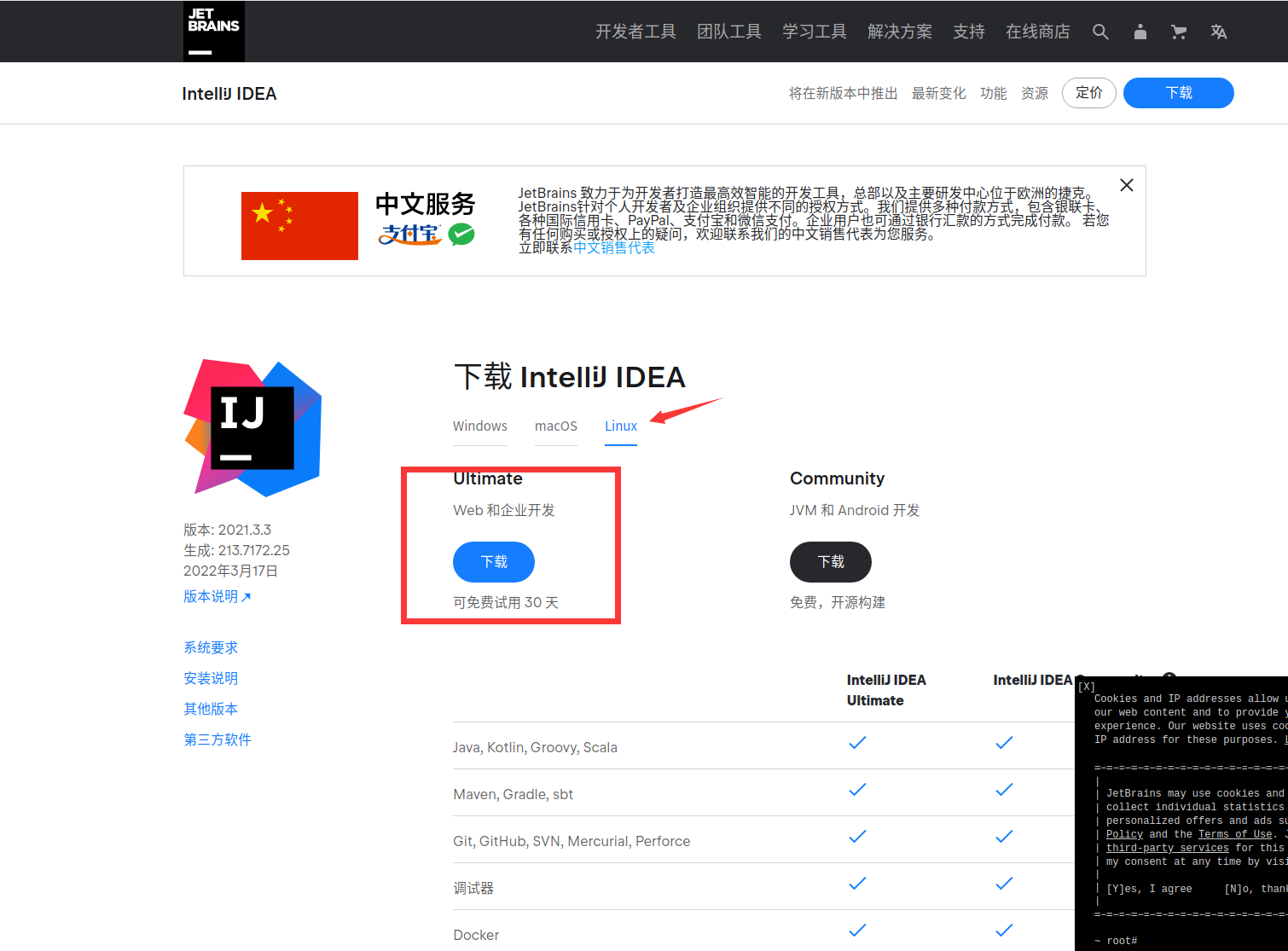This screenshot has width=1288, height=951.
Task: Open the account profile icon
Action: tap(1140, 32)
